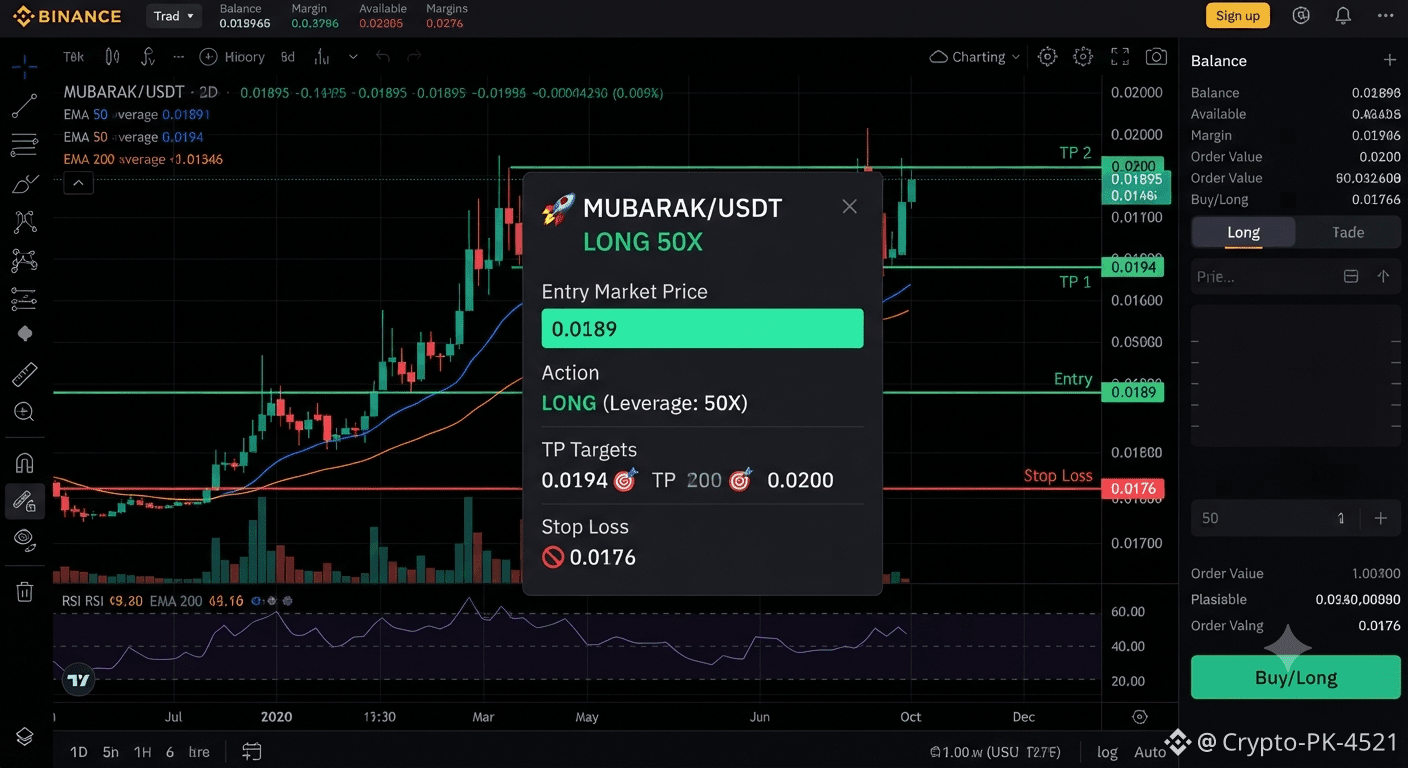Open the date range calendar icon
1408x768 pixels.
251,752
